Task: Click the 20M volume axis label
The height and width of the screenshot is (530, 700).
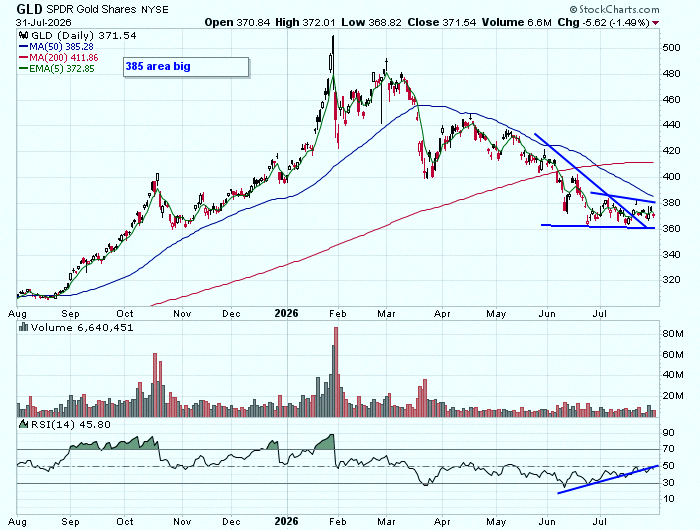Action: tap(673, 396)
